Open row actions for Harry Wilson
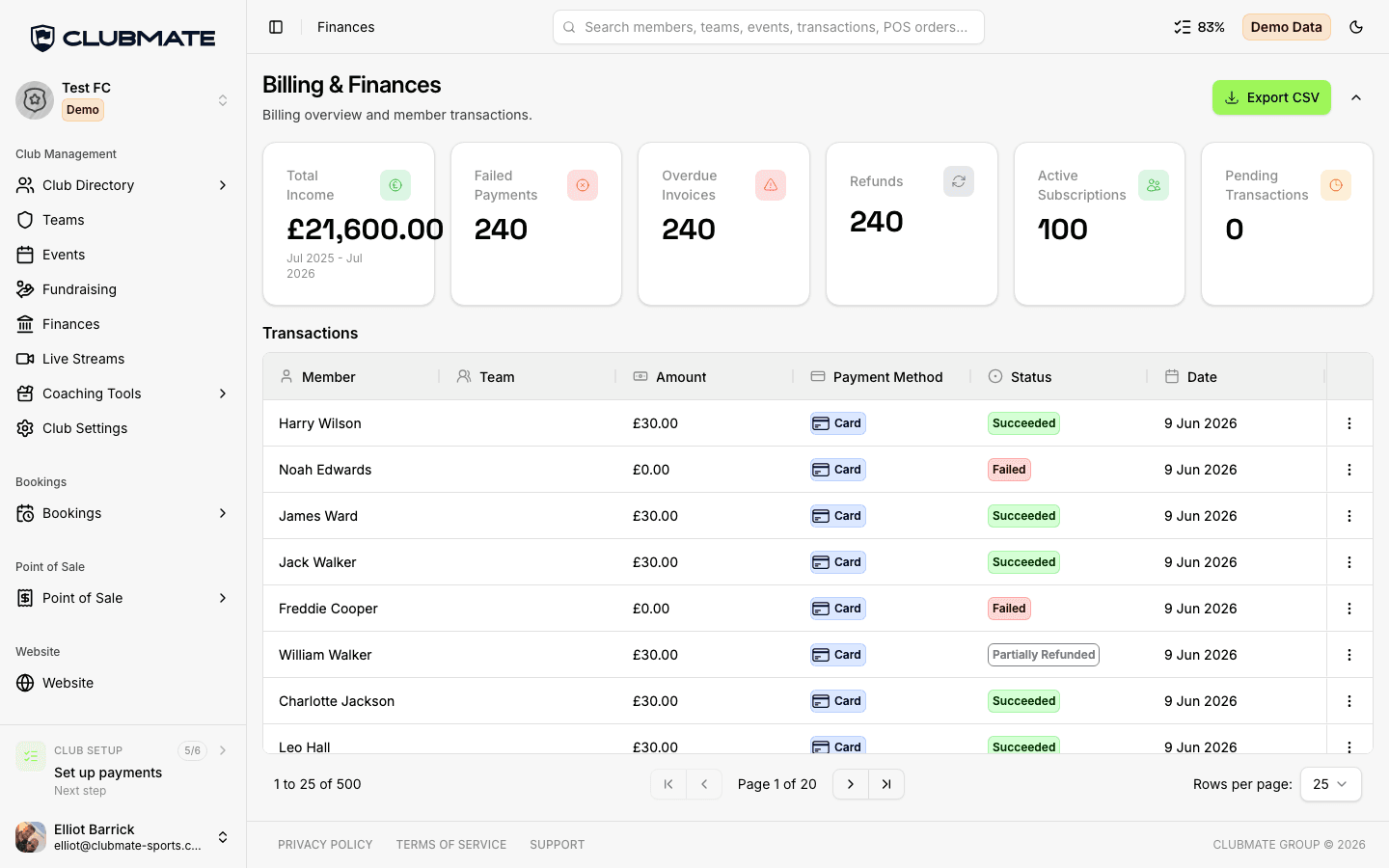This screenshot has height=868, width=1389. pyautogui.click(x=1349, y=423)
